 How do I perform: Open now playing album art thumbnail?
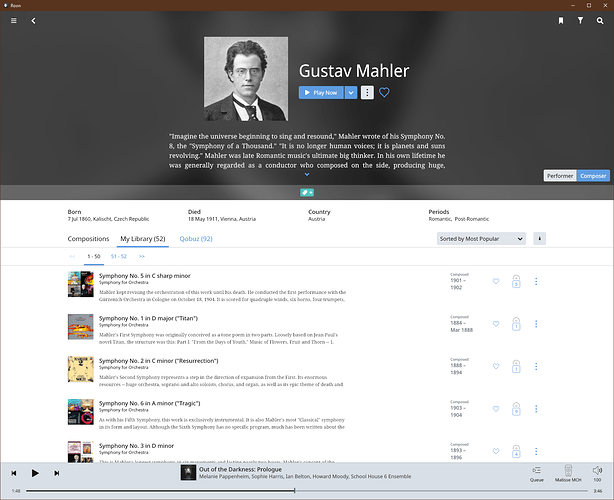tap(188, 473)
